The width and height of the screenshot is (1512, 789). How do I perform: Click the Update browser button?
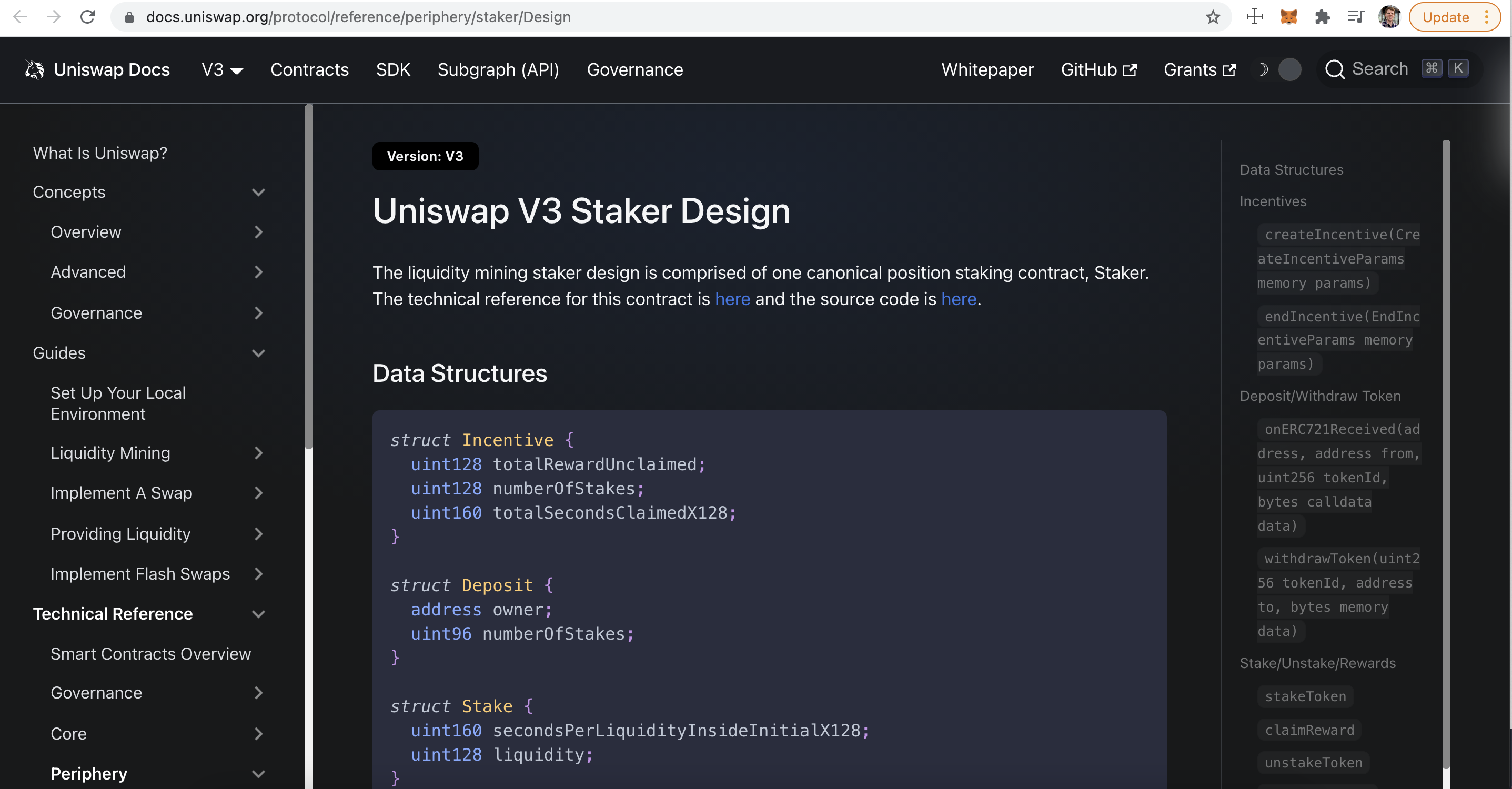point(1445,17)
